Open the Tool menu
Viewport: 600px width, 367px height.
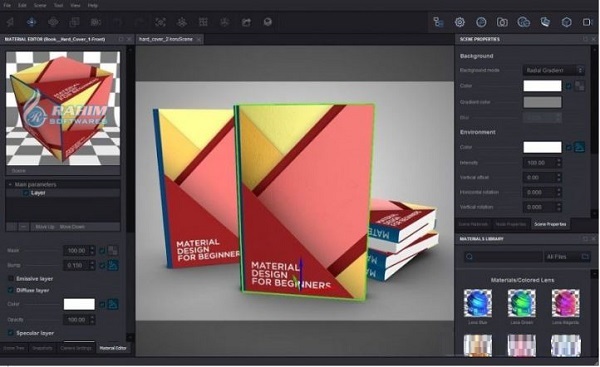(58, 5)
